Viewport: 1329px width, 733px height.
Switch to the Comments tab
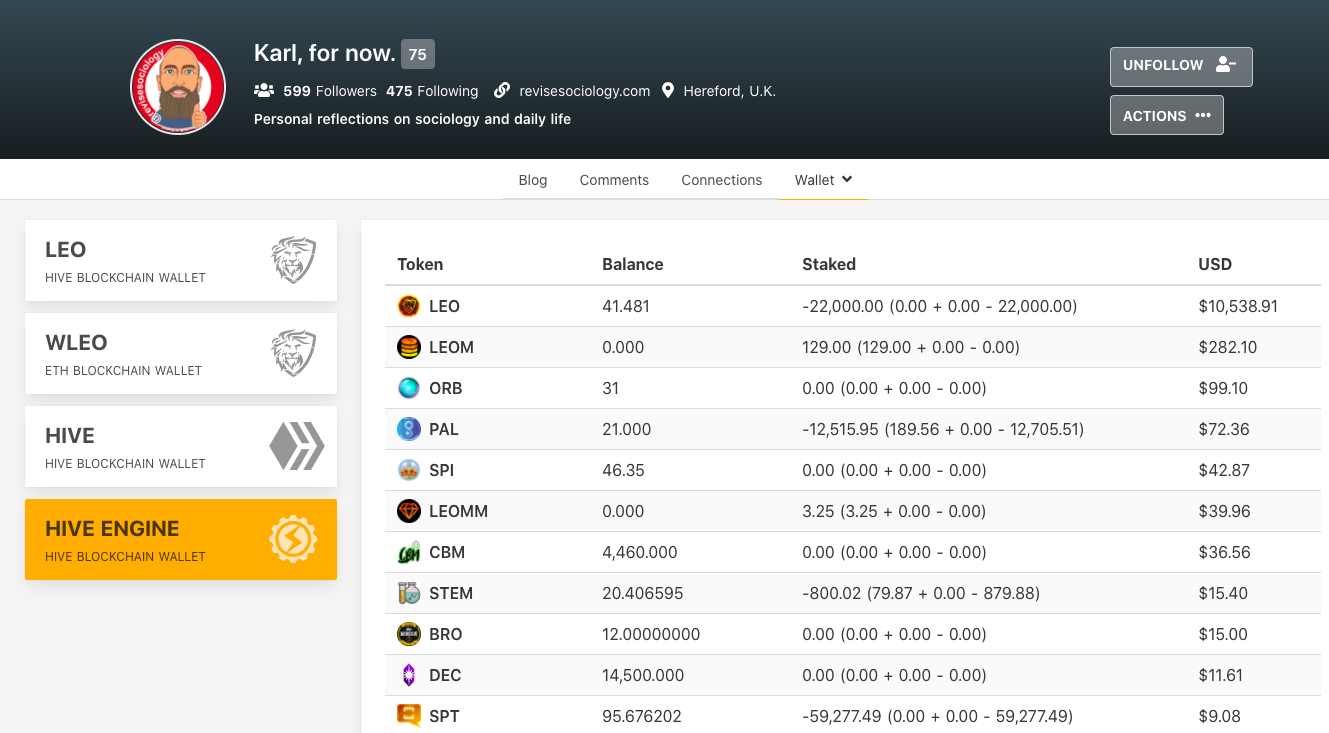pos(614,180)
